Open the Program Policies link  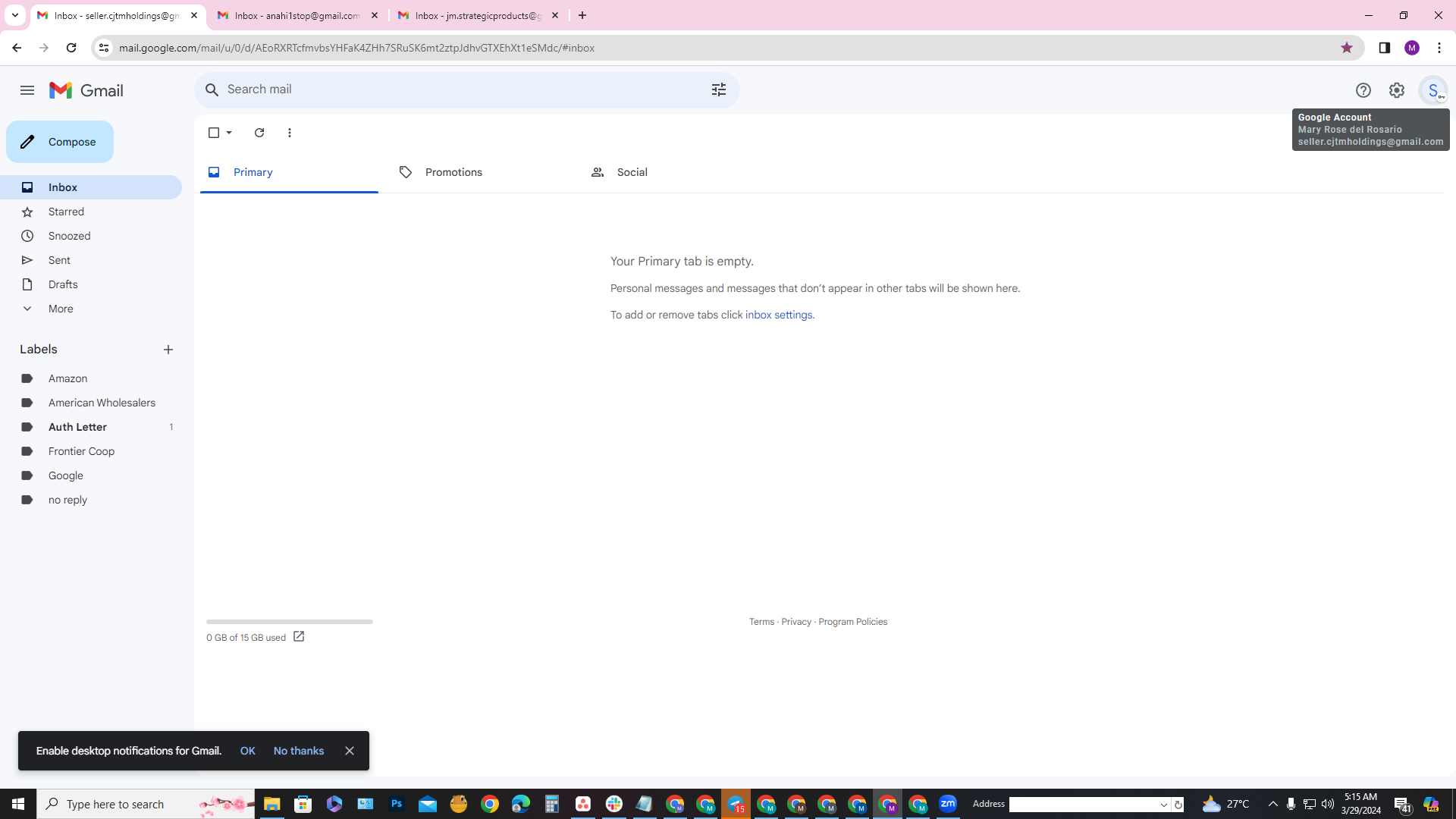(x=852, y=622)
